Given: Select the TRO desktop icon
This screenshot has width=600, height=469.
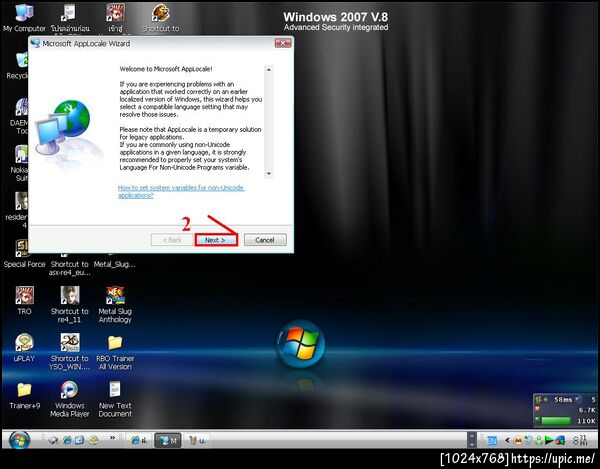Looking at the screenshot, I should click(24, 300).
